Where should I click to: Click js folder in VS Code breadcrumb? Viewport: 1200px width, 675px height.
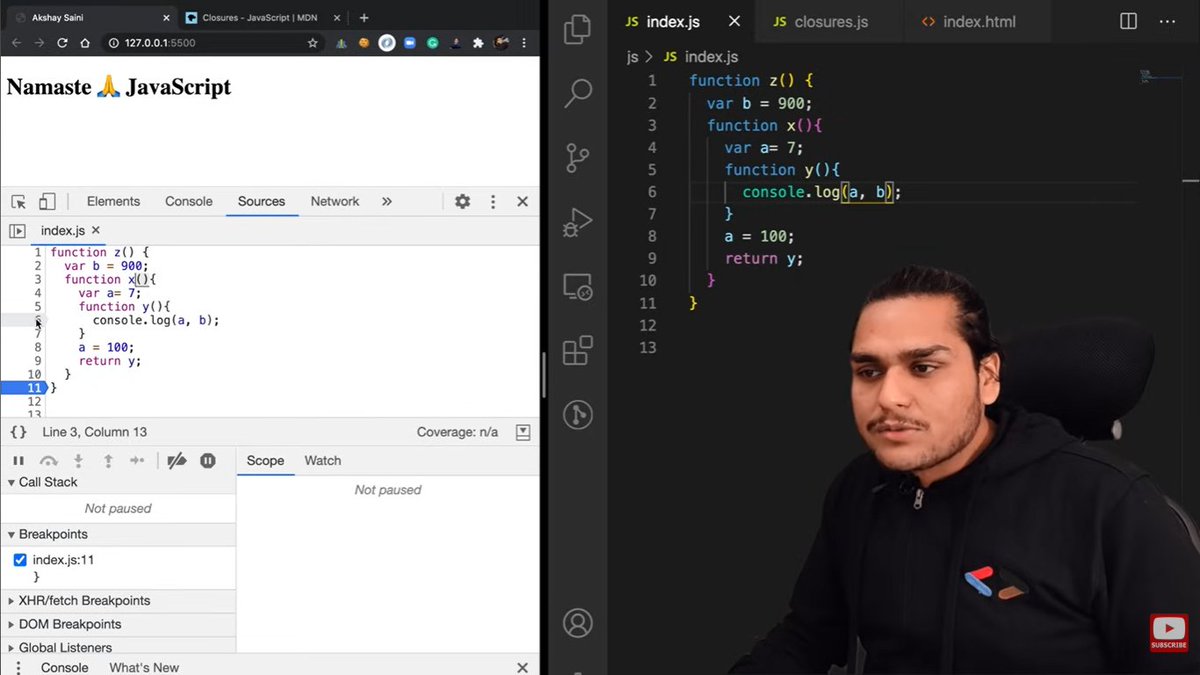[633, 57]
